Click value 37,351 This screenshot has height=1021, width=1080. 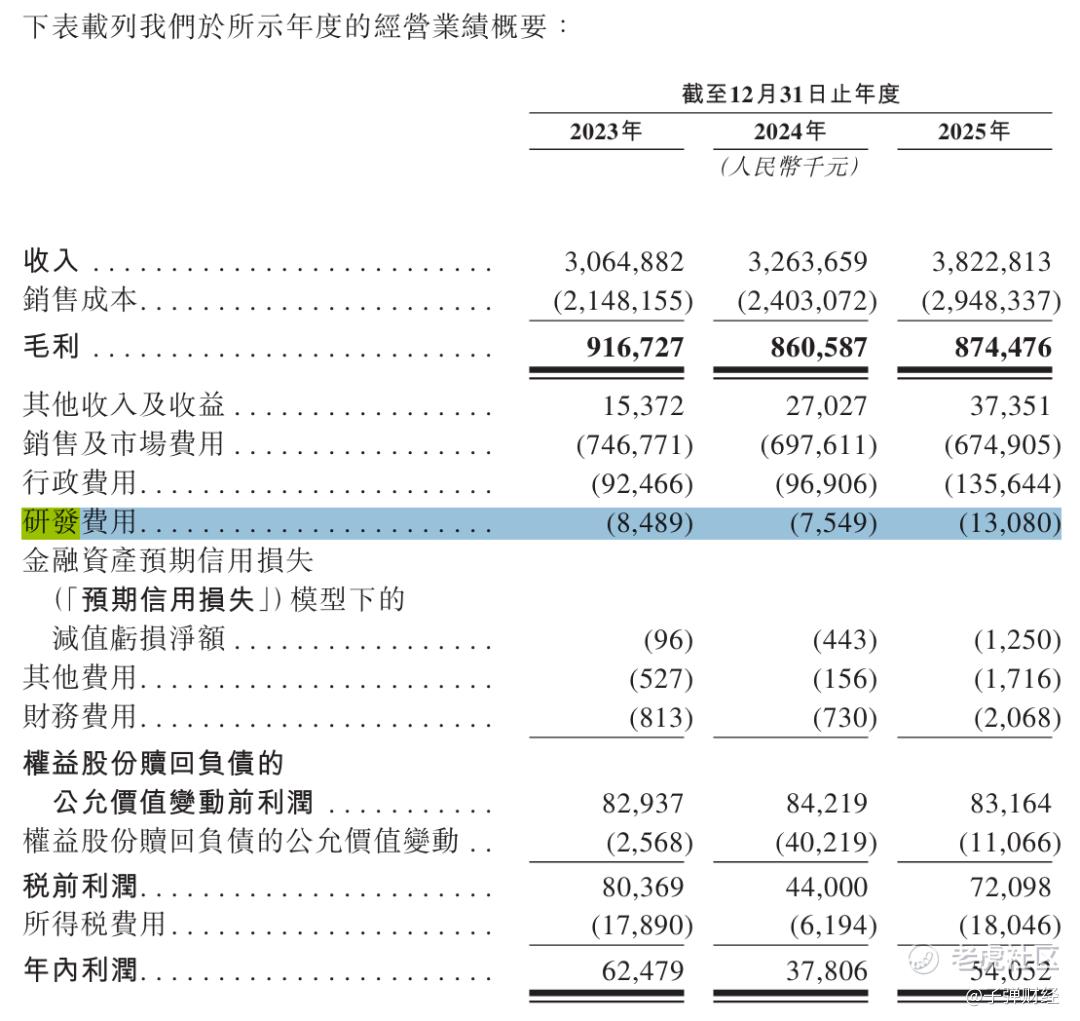pos(1010,406)
